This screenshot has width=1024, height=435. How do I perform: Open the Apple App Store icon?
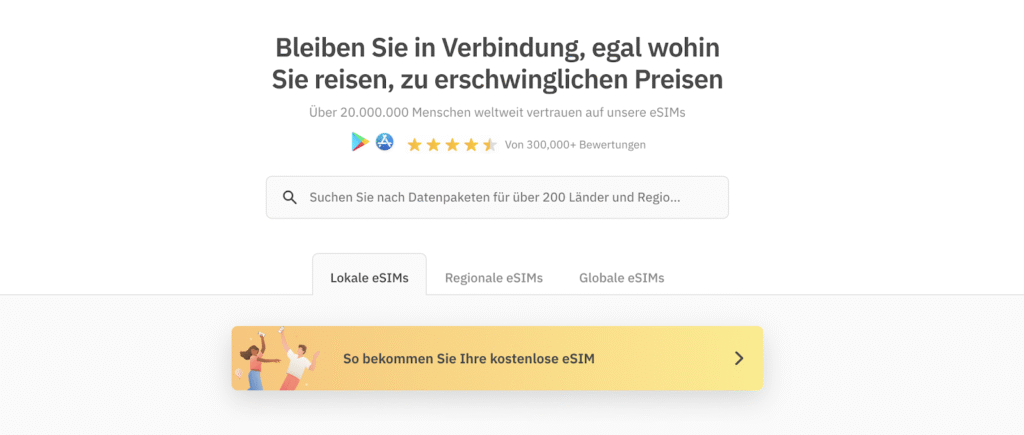pos(385,143)
